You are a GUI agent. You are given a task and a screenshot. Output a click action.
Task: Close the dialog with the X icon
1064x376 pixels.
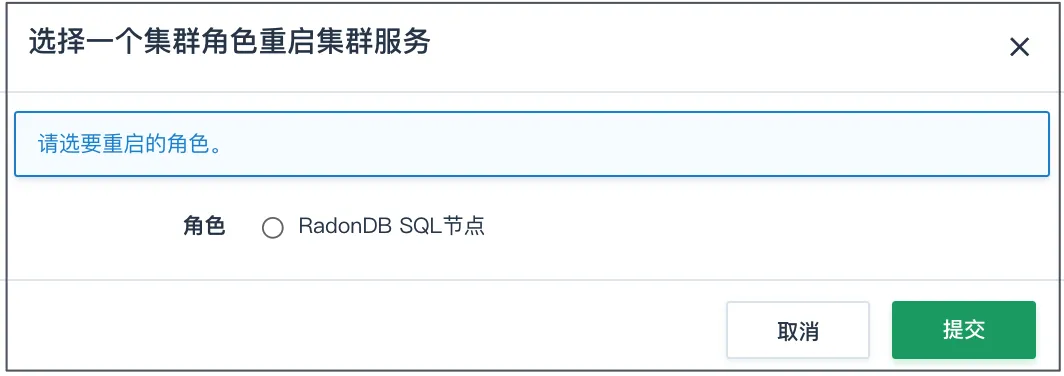click(x=1019, y=47)
